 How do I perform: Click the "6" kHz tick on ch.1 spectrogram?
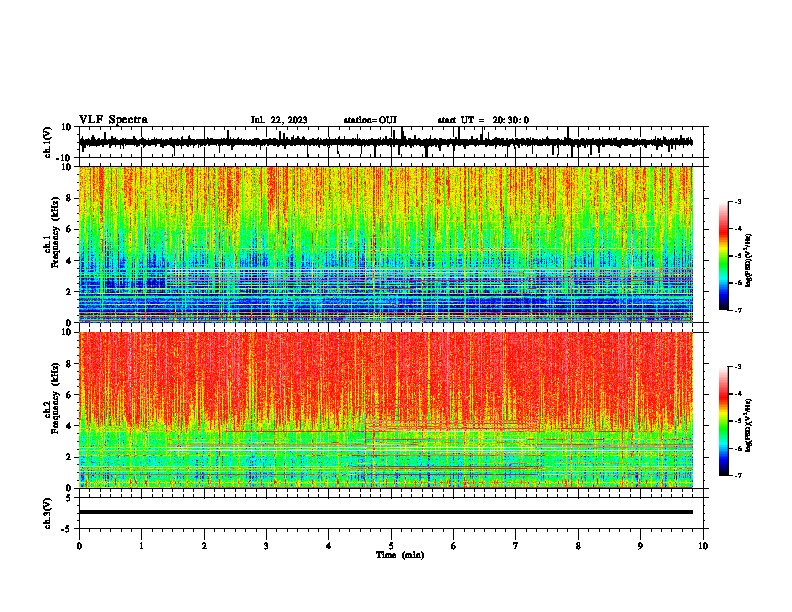pos(69,229)
